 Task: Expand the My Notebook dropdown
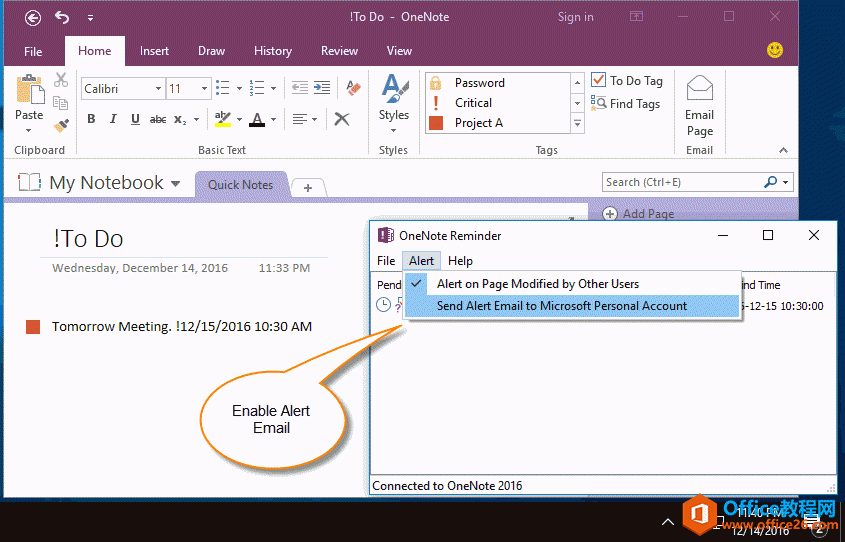click(x=176, y=184)
